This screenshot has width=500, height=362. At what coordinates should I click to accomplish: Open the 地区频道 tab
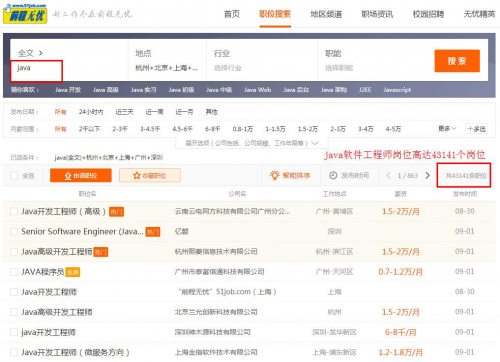point(326,14)
